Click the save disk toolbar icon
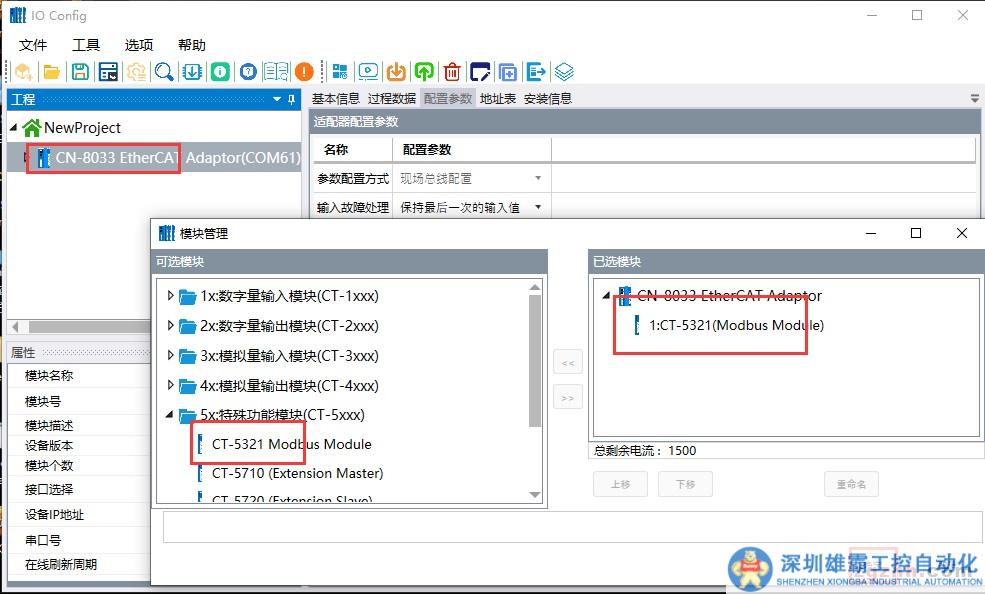985x594 pixels. tap(79, 72)
